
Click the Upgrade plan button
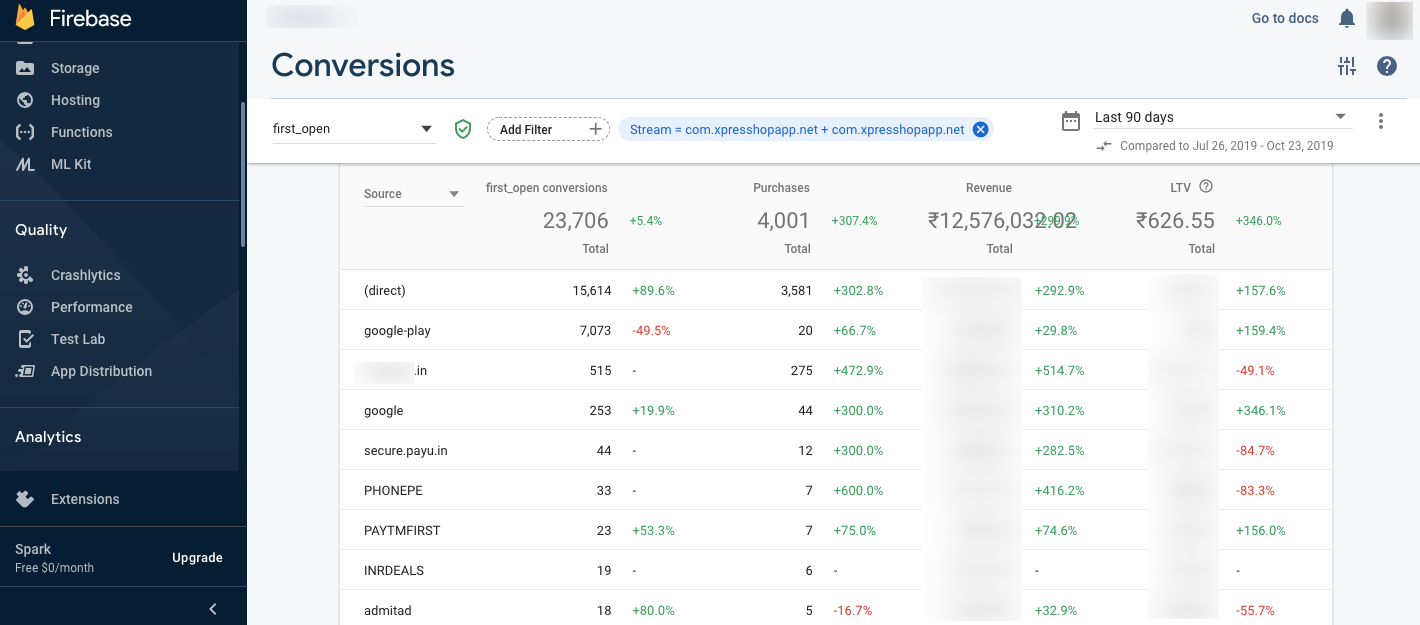(197, 557)
